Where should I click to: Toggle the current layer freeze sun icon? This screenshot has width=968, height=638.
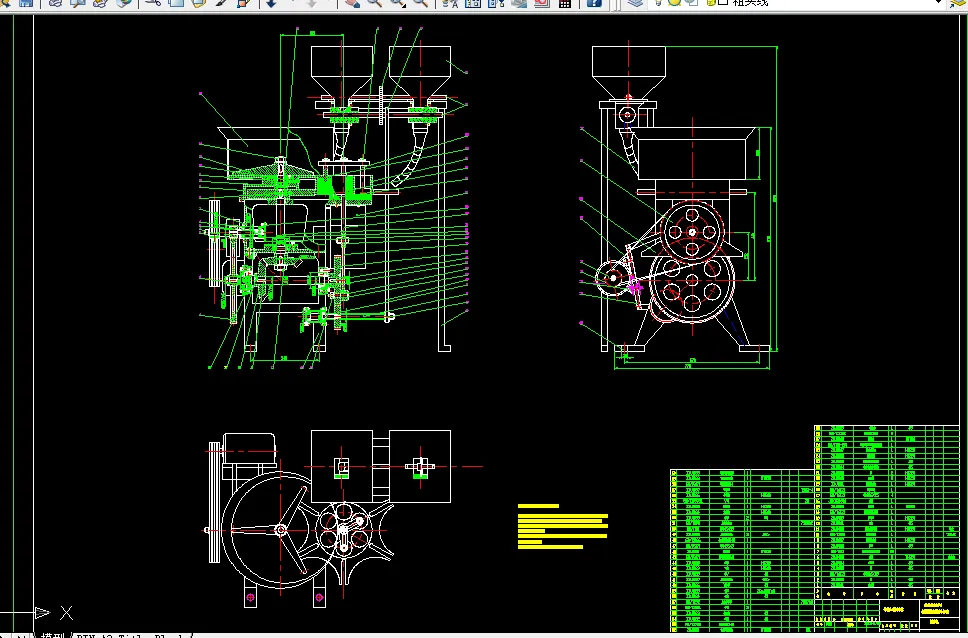pyautogui.click(x=675, y=2)
